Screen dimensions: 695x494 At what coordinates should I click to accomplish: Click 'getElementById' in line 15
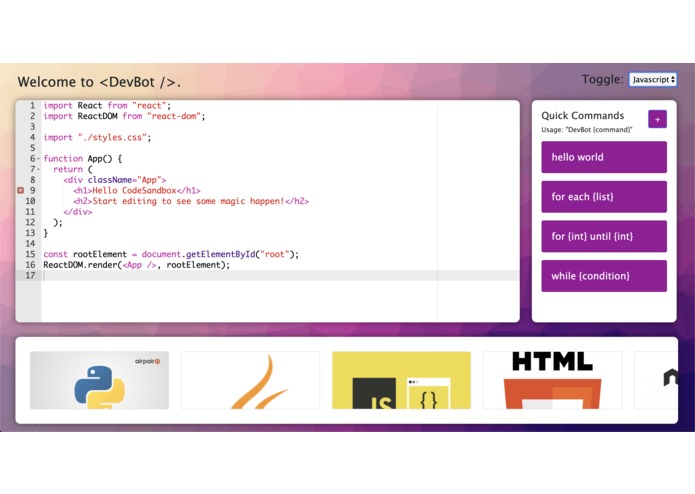point(220,254)
